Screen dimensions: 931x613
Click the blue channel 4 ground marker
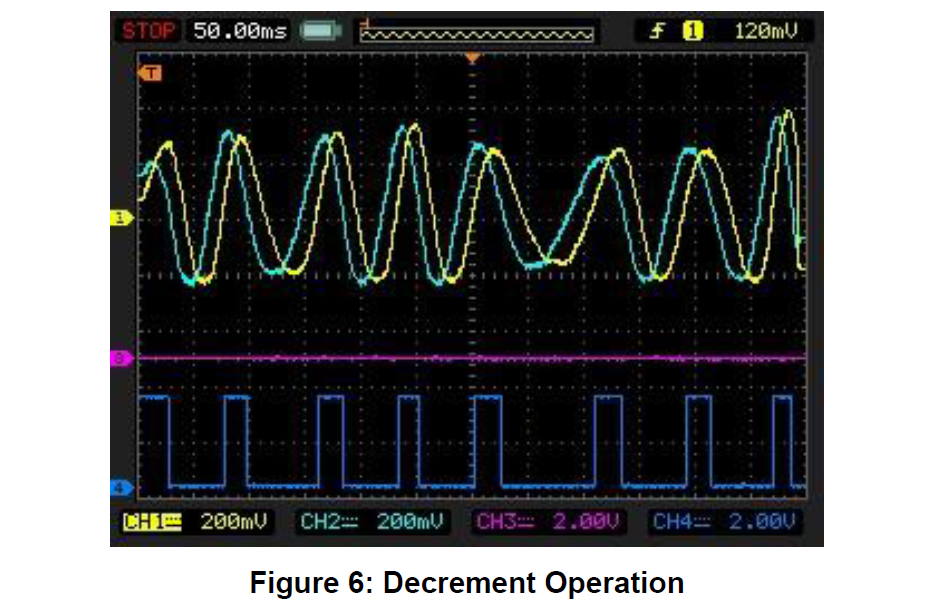121,487
